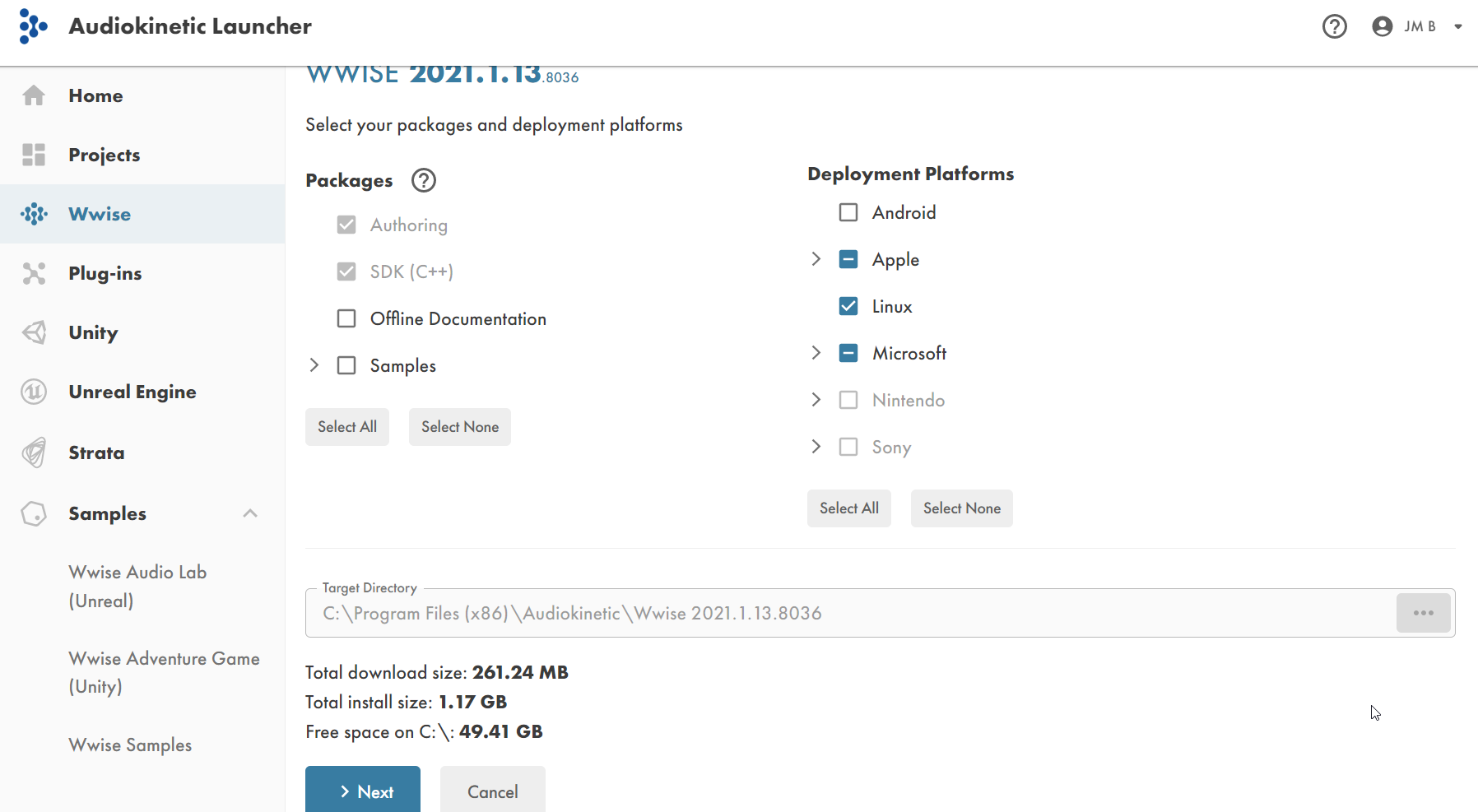Click the Home icon in sidebar
Image resolution: width=1478 pixels, height=812 pixels.
point(34,95)
